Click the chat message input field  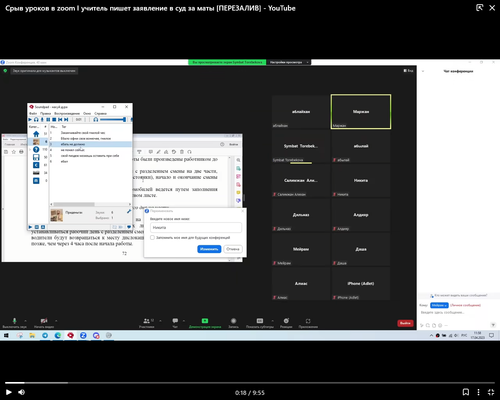pos(458,313)
